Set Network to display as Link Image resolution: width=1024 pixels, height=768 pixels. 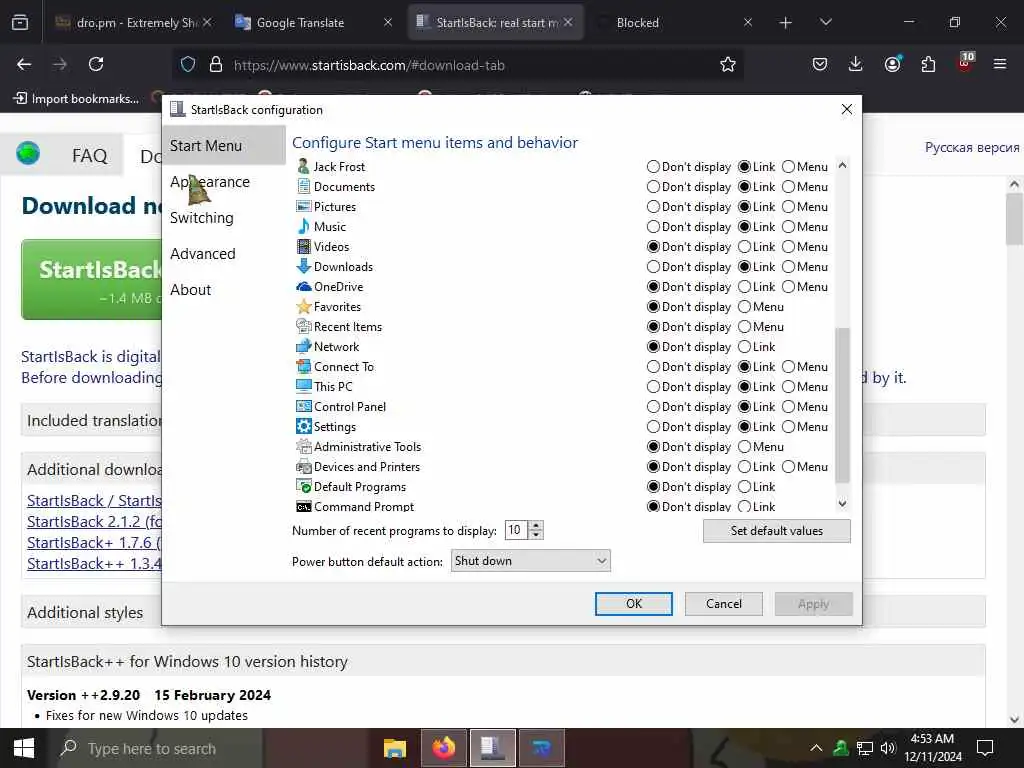(744, 347)
